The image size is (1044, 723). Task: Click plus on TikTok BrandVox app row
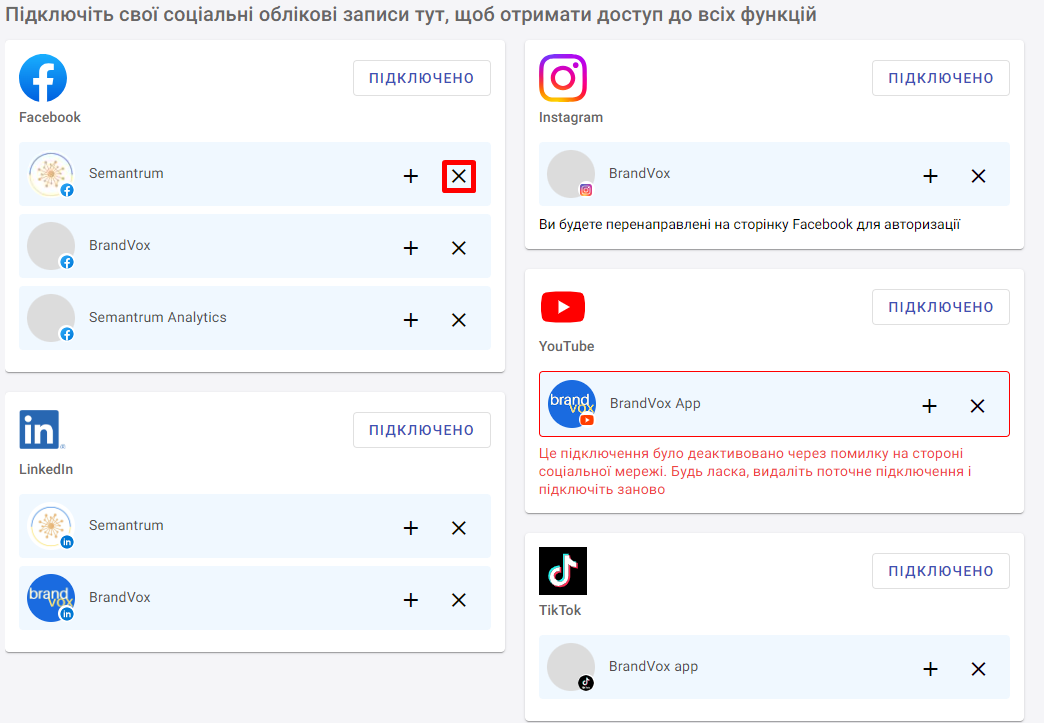pyautogui.click(x=930, y=669)
